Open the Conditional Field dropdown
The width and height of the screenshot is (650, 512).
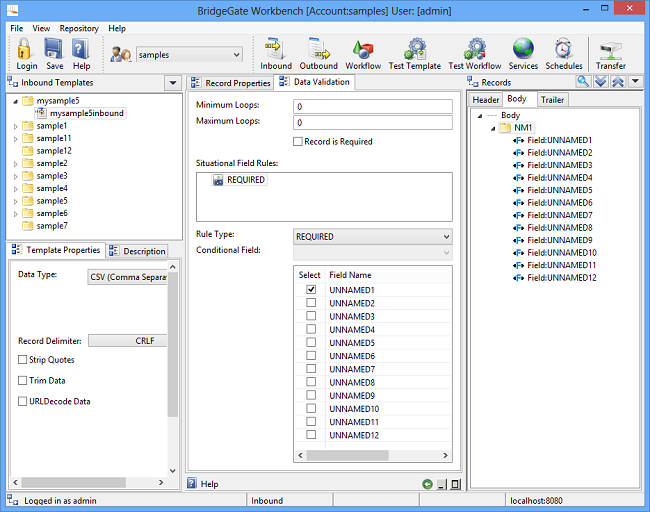[373, 252]
